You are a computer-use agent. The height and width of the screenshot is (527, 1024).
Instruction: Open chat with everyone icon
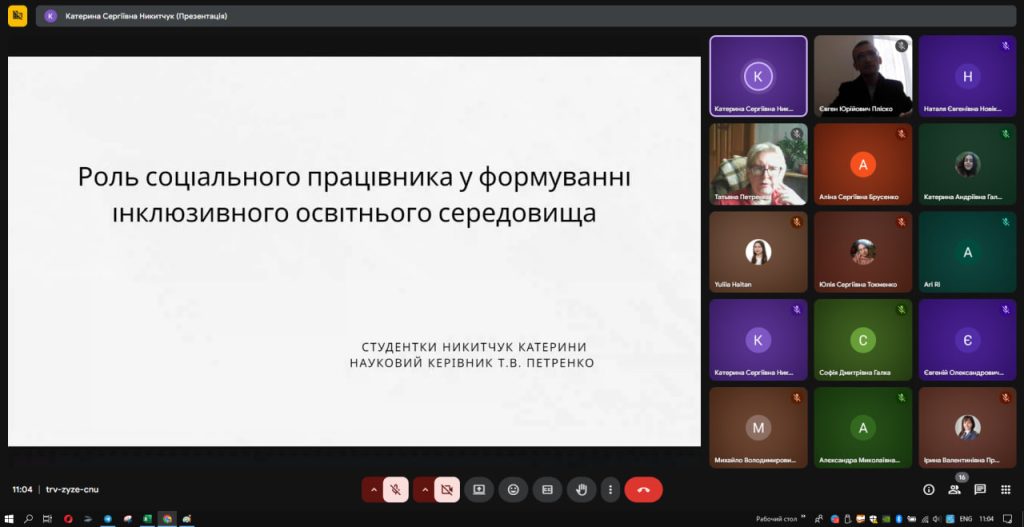[x=980, y=490]
